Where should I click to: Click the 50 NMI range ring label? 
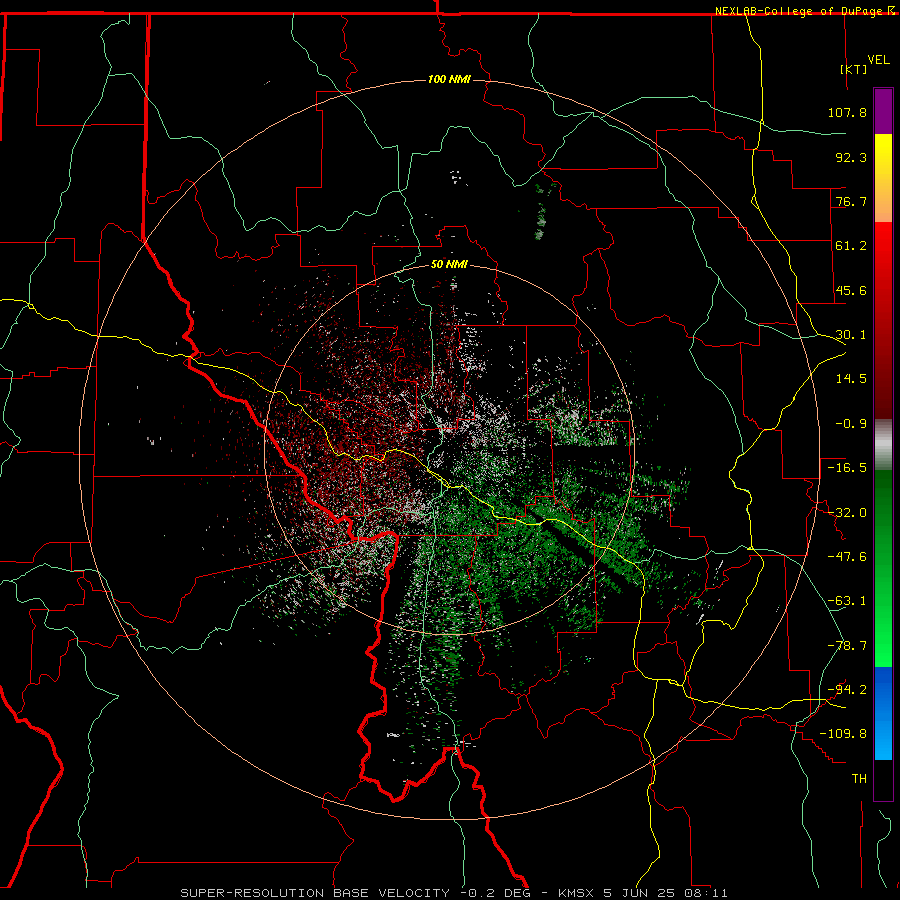point(449,265)
